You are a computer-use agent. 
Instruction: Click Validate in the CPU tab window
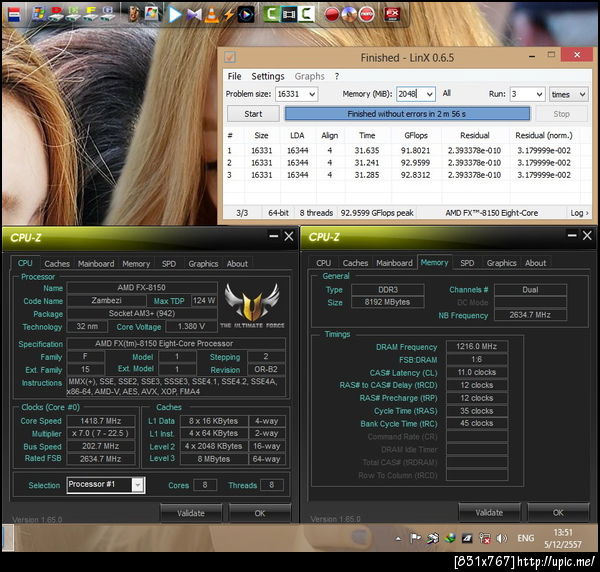pyautogui.click(x=189, y=513)
